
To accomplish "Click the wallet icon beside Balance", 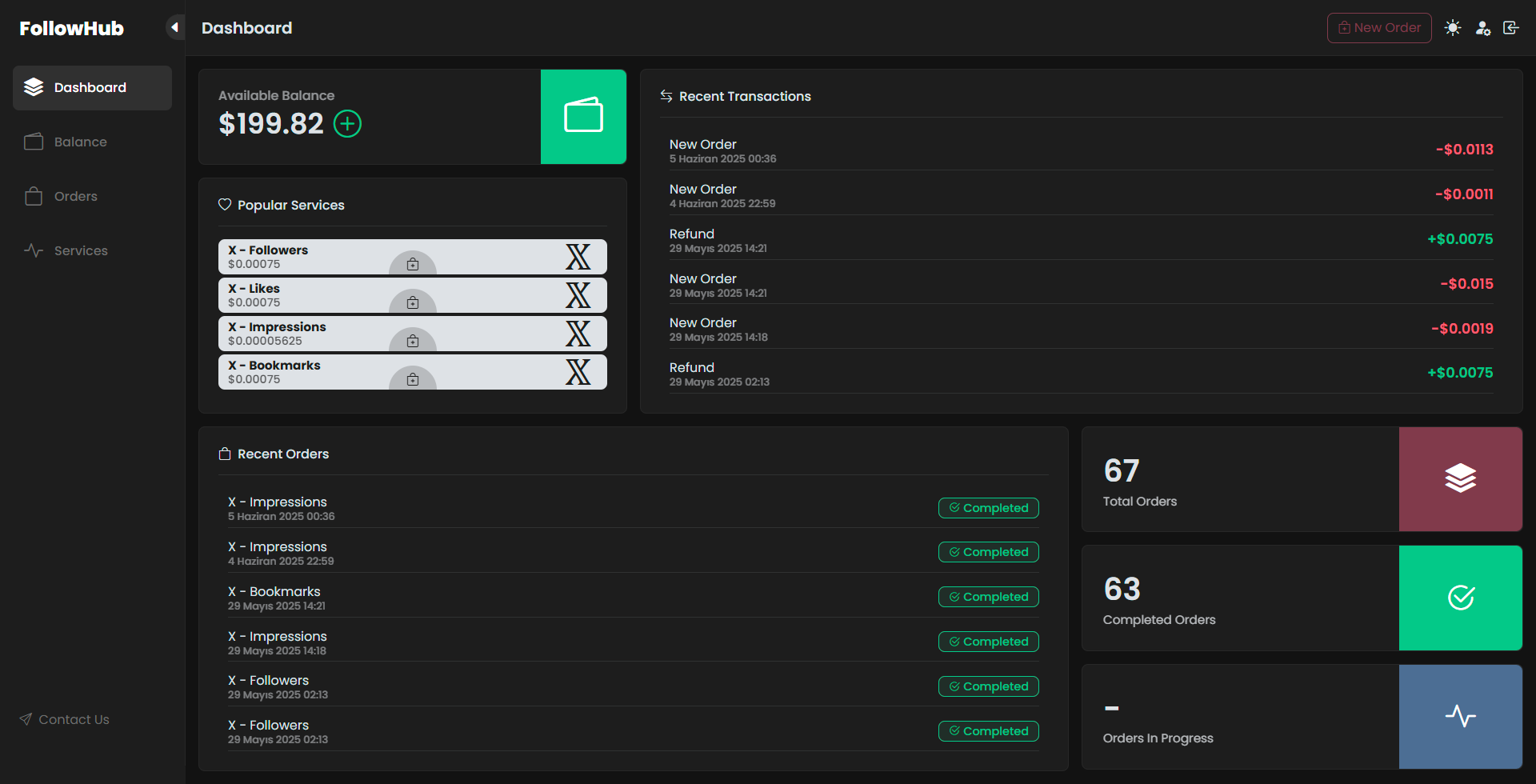I will click(x=33, y=142).
